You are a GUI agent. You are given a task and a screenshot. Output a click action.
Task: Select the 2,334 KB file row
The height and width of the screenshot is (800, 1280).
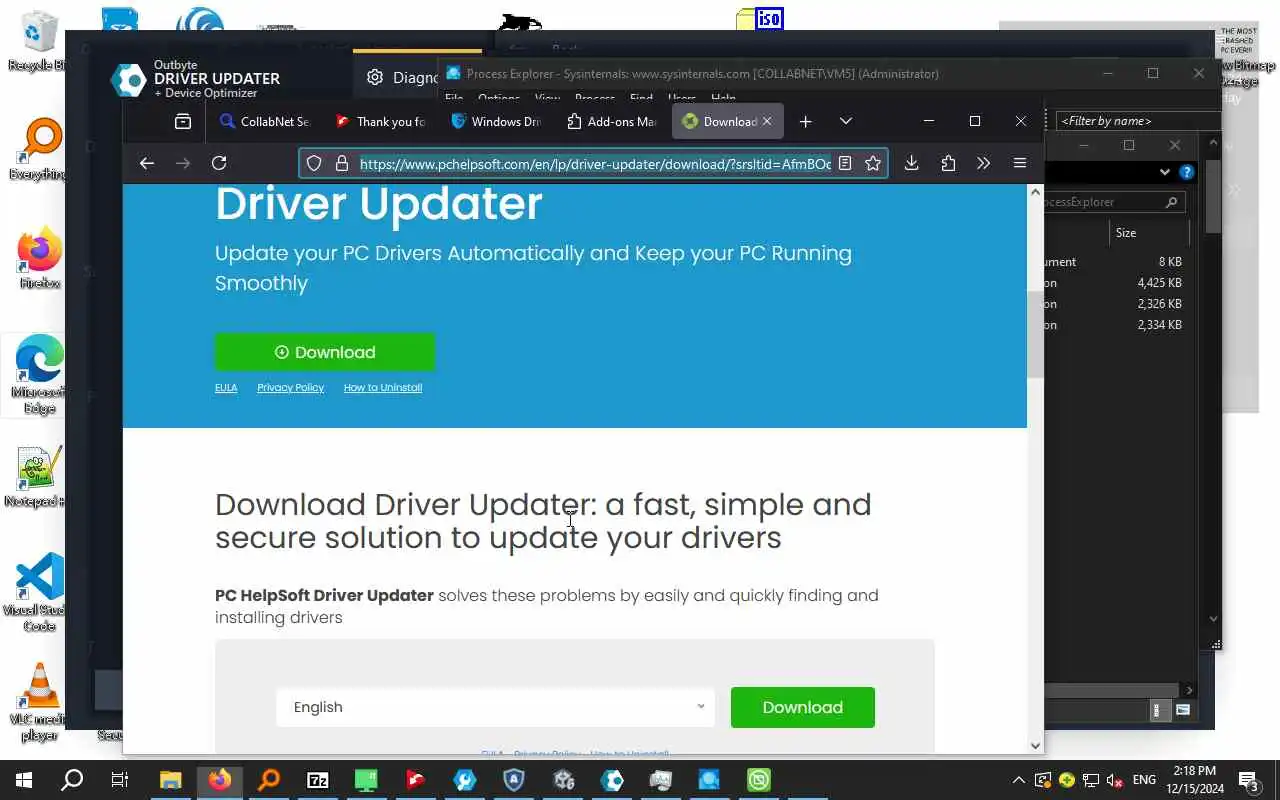click(x=1114, y=325)
